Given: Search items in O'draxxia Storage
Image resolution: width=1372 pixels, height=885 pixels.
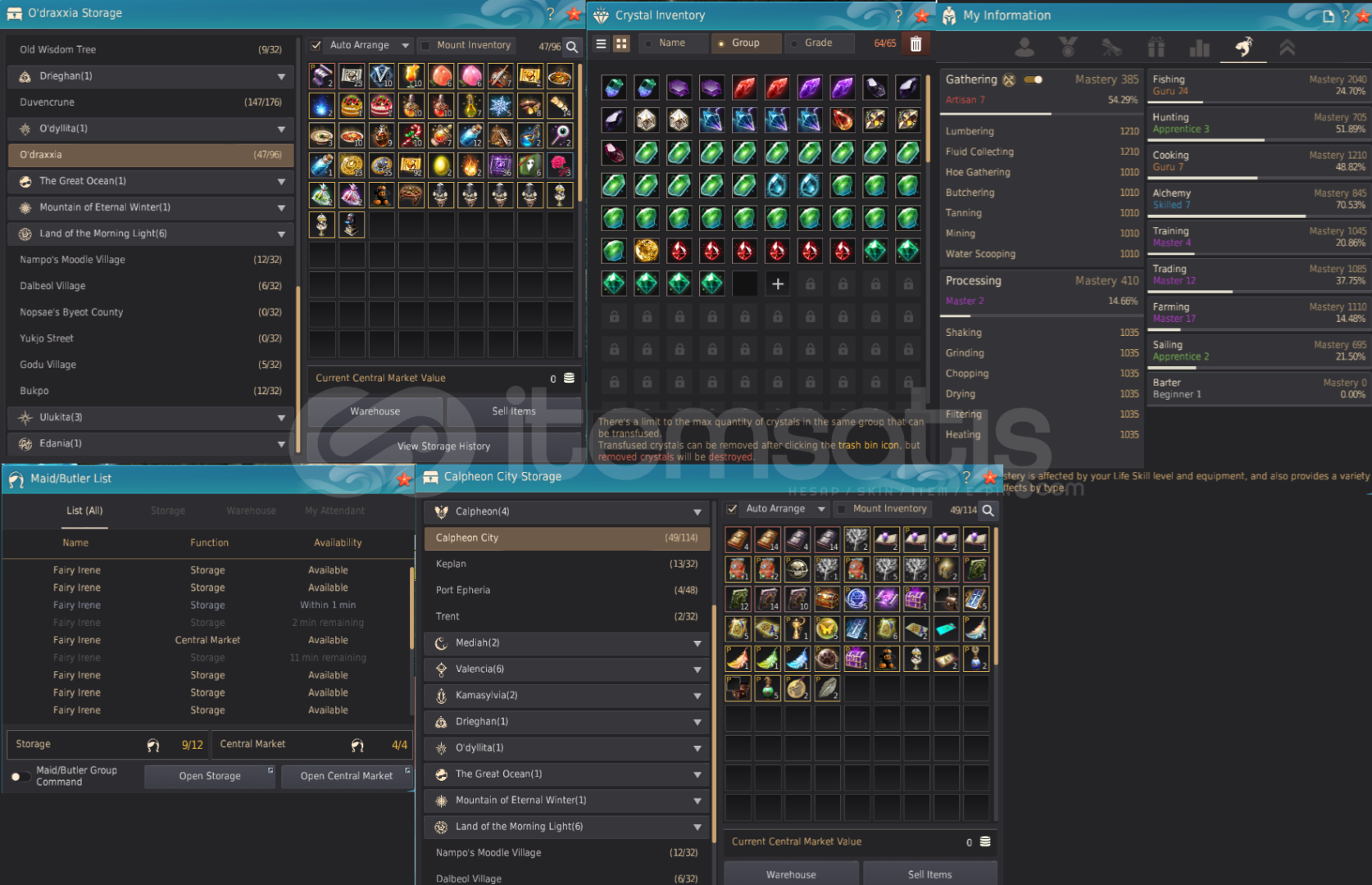Looking at the screenshot, I should pos(572,47).
